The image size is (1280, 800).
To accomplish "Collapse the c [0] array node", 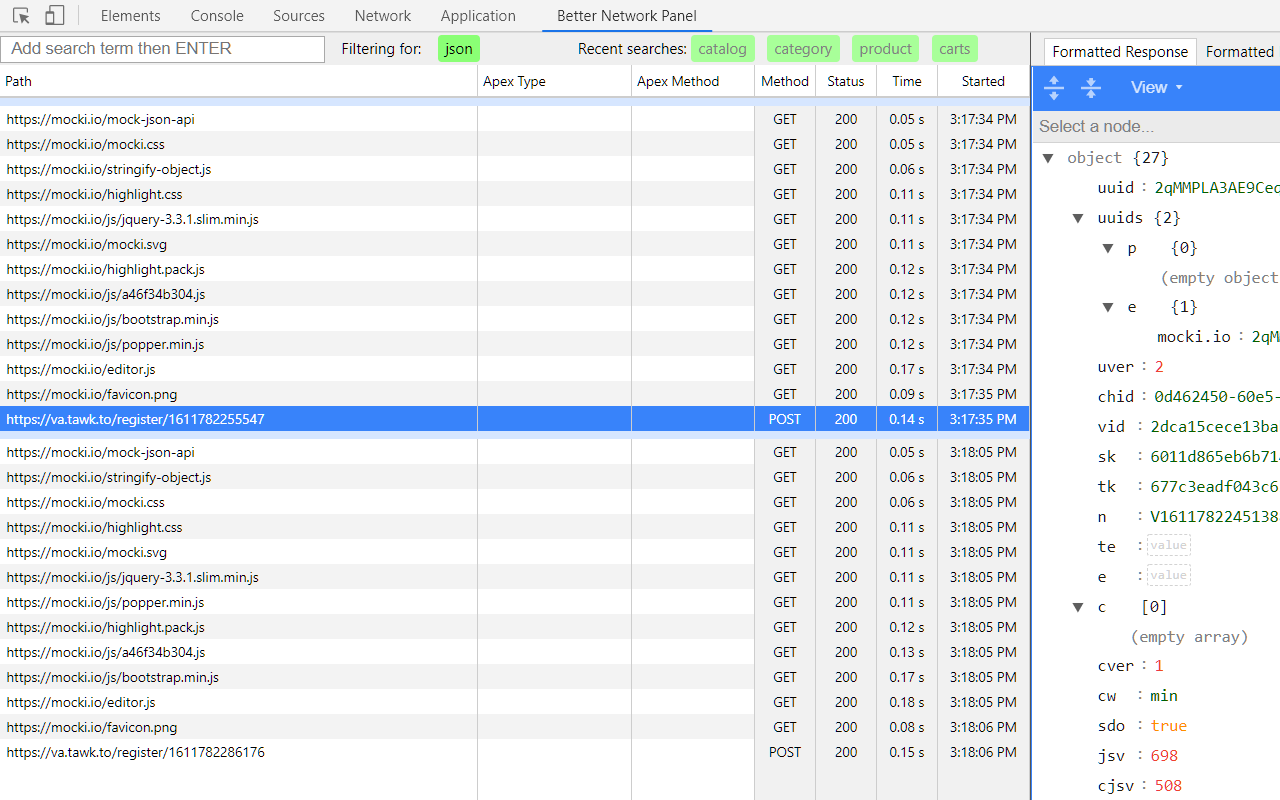I will (x=1078, y=607).
